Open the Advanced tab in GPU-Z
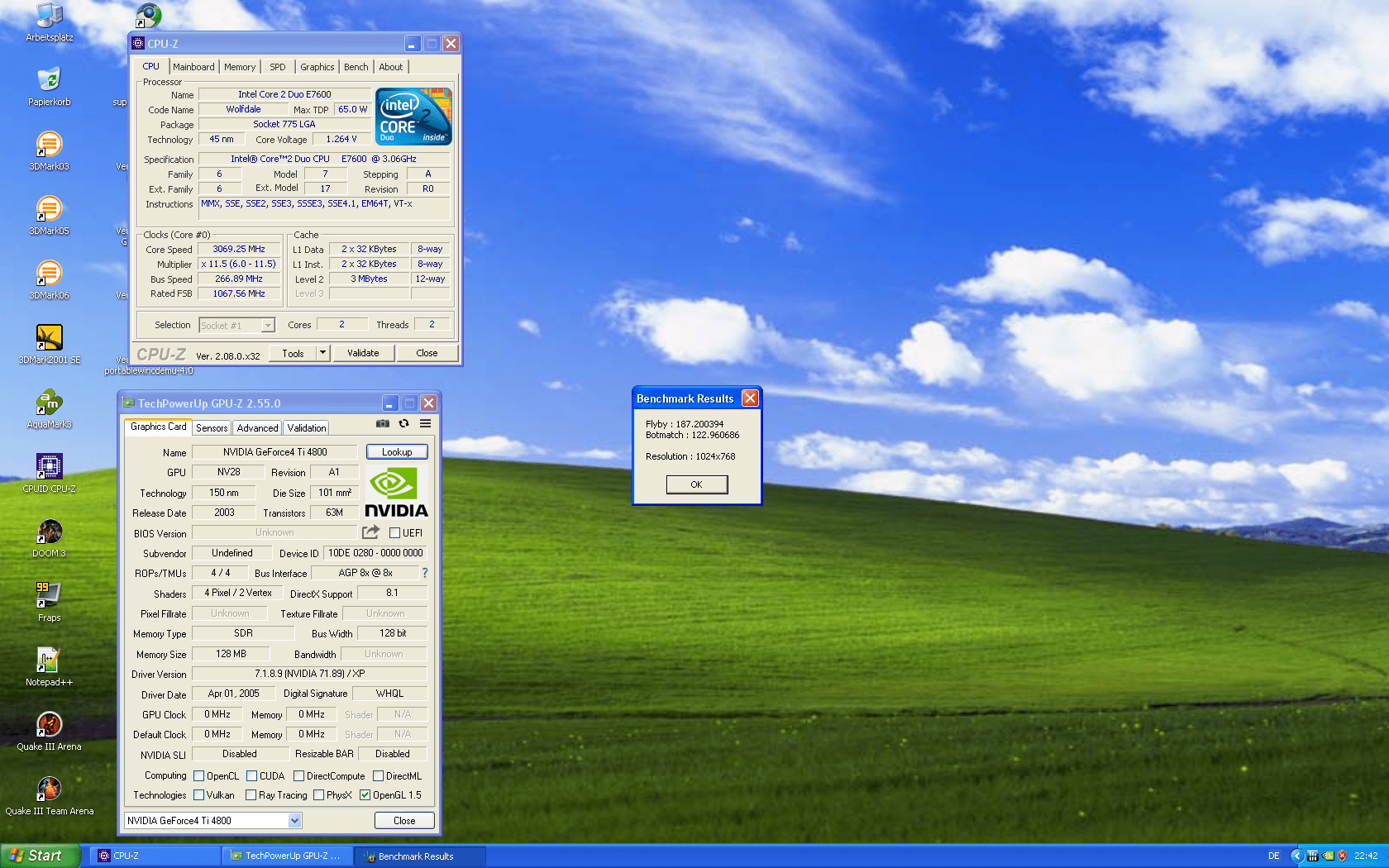 258,428
